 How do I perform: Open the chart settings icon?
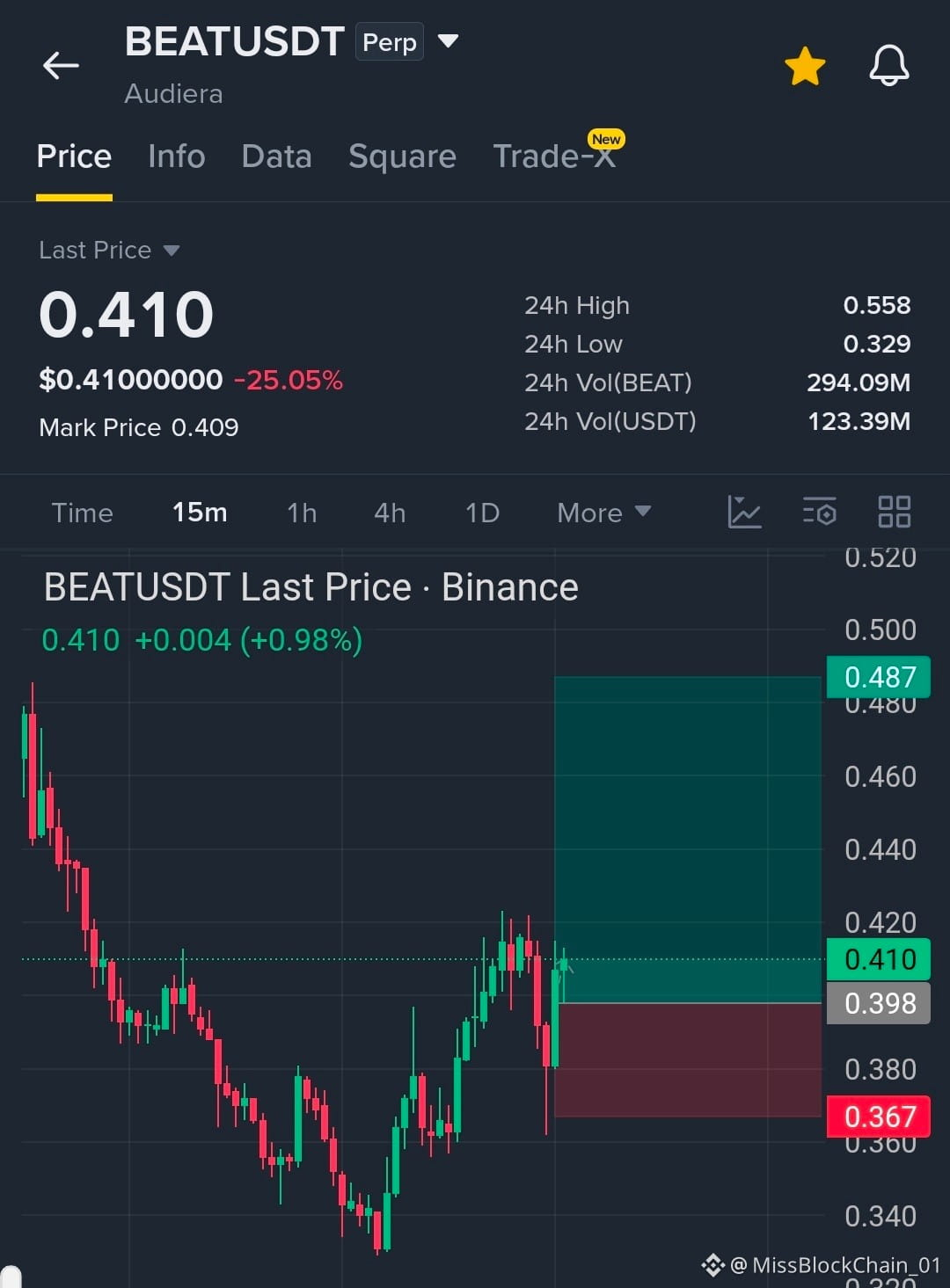[x=819, y=512]
